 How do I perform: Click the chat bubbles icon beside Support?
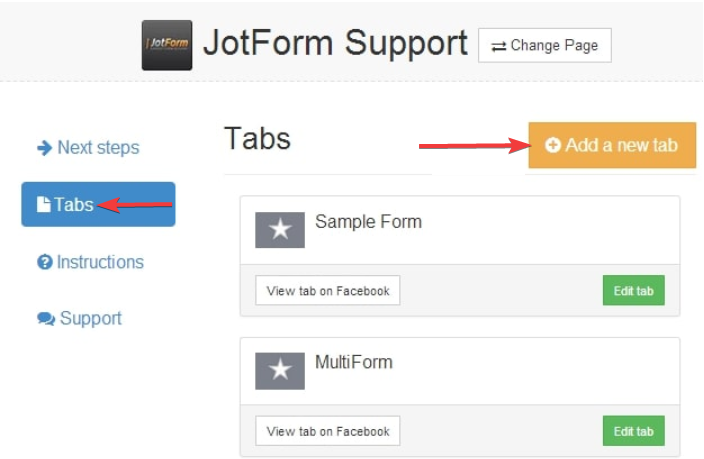[x=46, y=319]
